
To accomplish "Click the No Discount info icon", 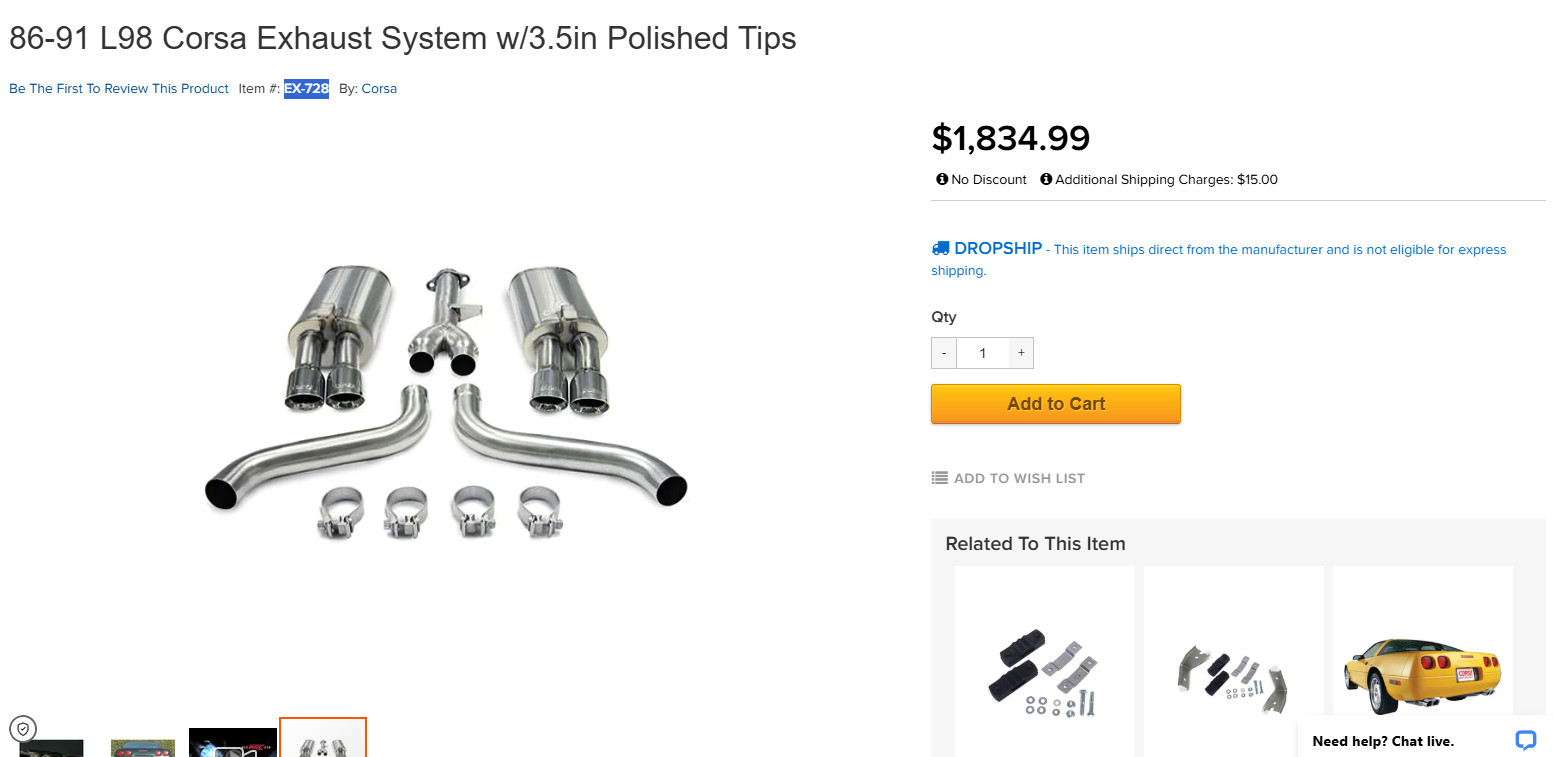I will click(942, 180).
